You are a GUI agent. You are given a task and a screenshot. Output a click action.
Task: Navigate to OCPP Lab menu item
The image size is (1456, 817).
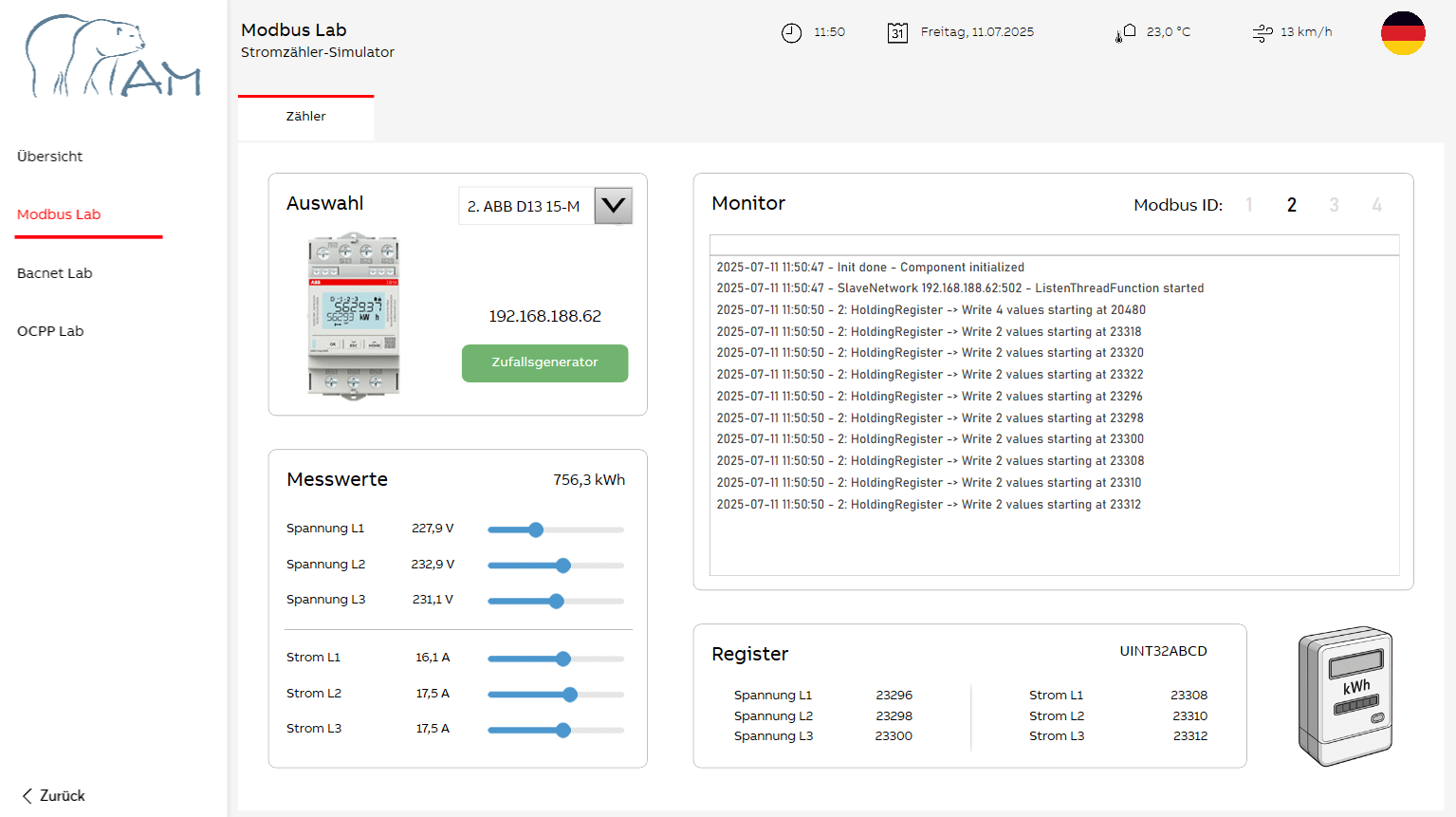click(x=50, y=331)
